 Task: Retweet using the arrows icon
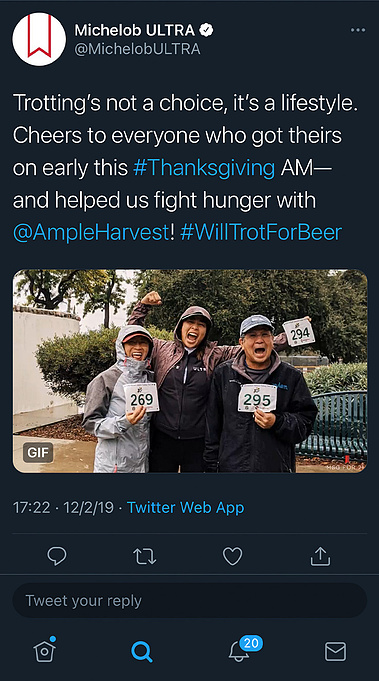pos(145,556)
